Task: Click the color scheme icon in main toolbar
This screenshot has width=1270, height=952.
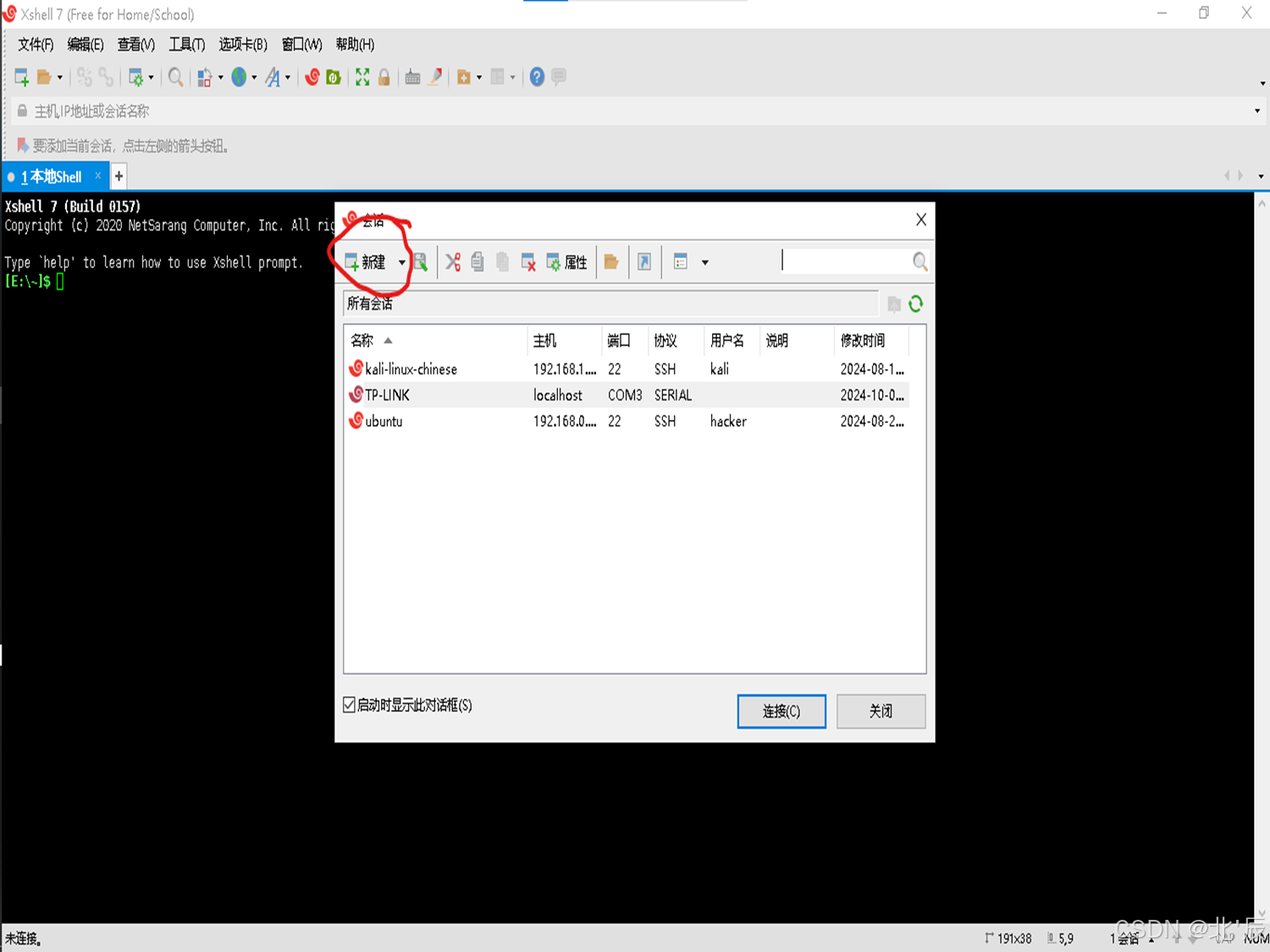Action: [x=204, y=78]
